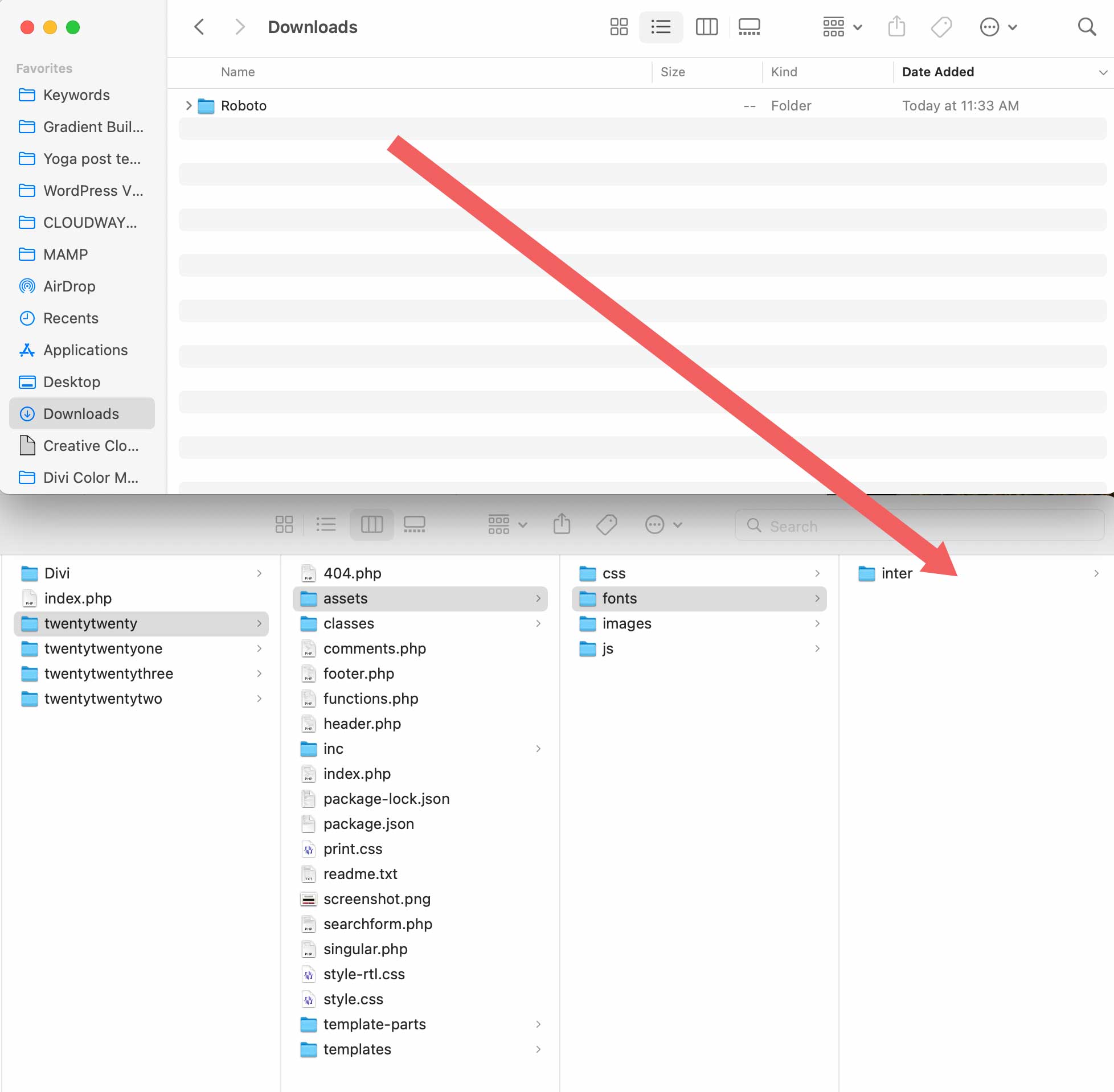This screenshot has height=1092, width=1114.
Task: Click the tag icon in Finder toolbar
Action: point(608,524)
